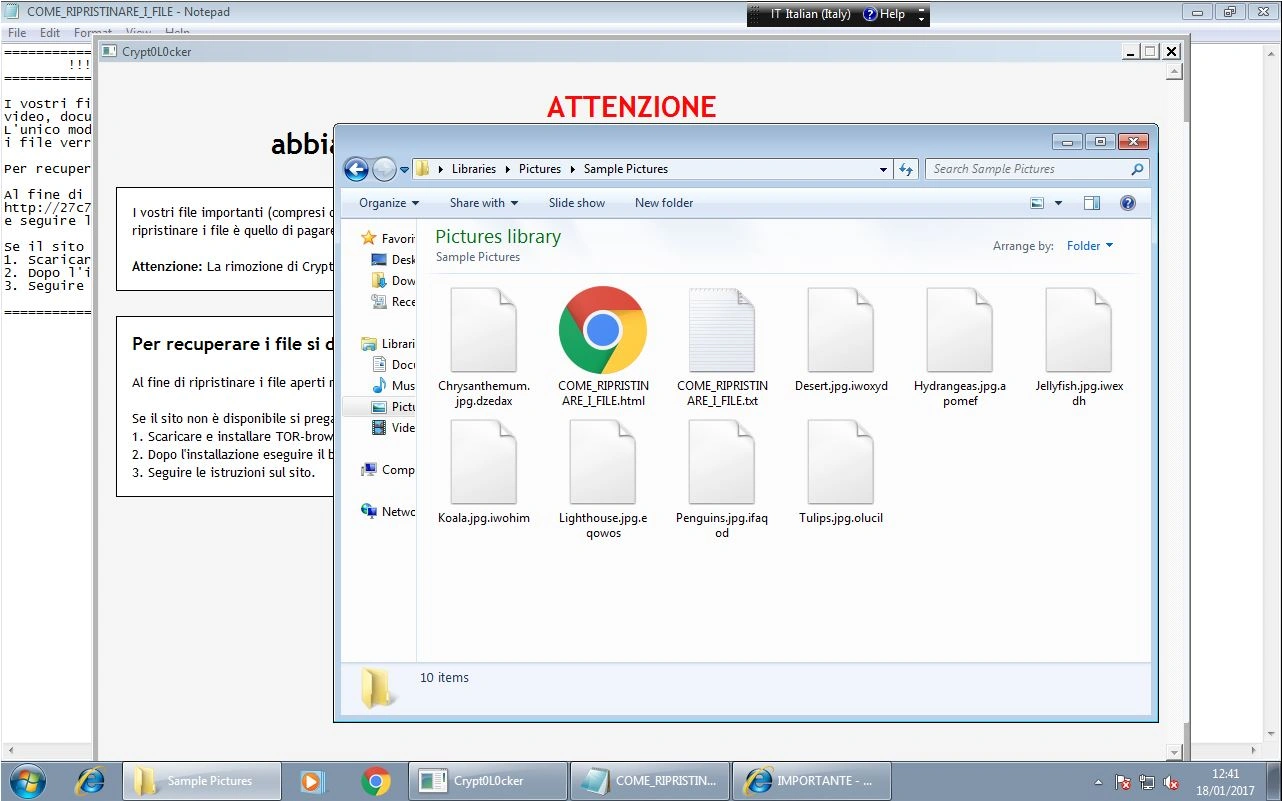Switch to COME_RIPRISTIN... Notepad taskbar button
Viewport: 1282px width, 801px height.
point(648,781)
